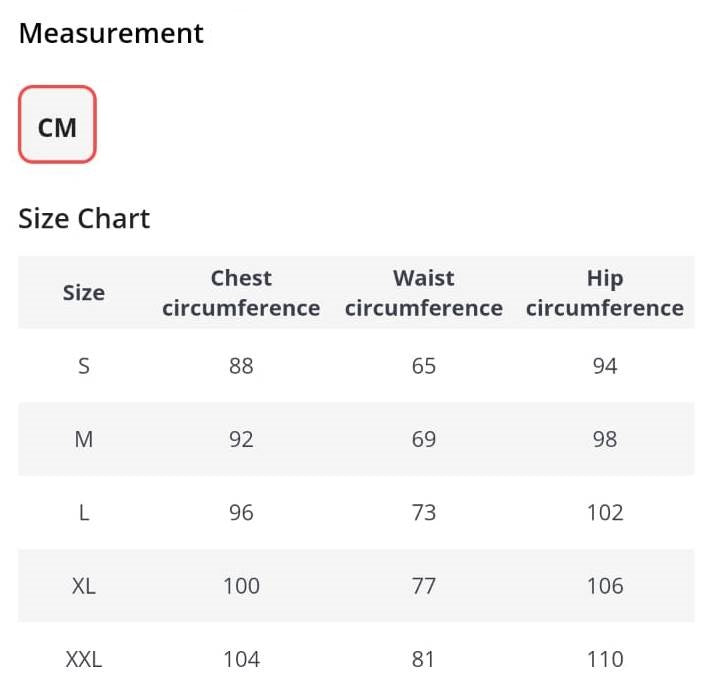Select the XL size row label

click(84, 586)
